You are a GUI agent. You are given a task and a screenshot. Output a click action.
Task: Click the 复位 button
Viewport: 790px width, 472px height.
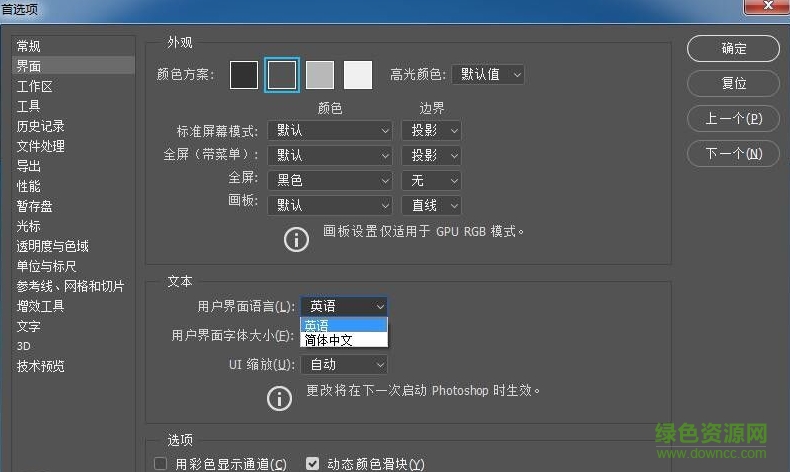(733, 83)
